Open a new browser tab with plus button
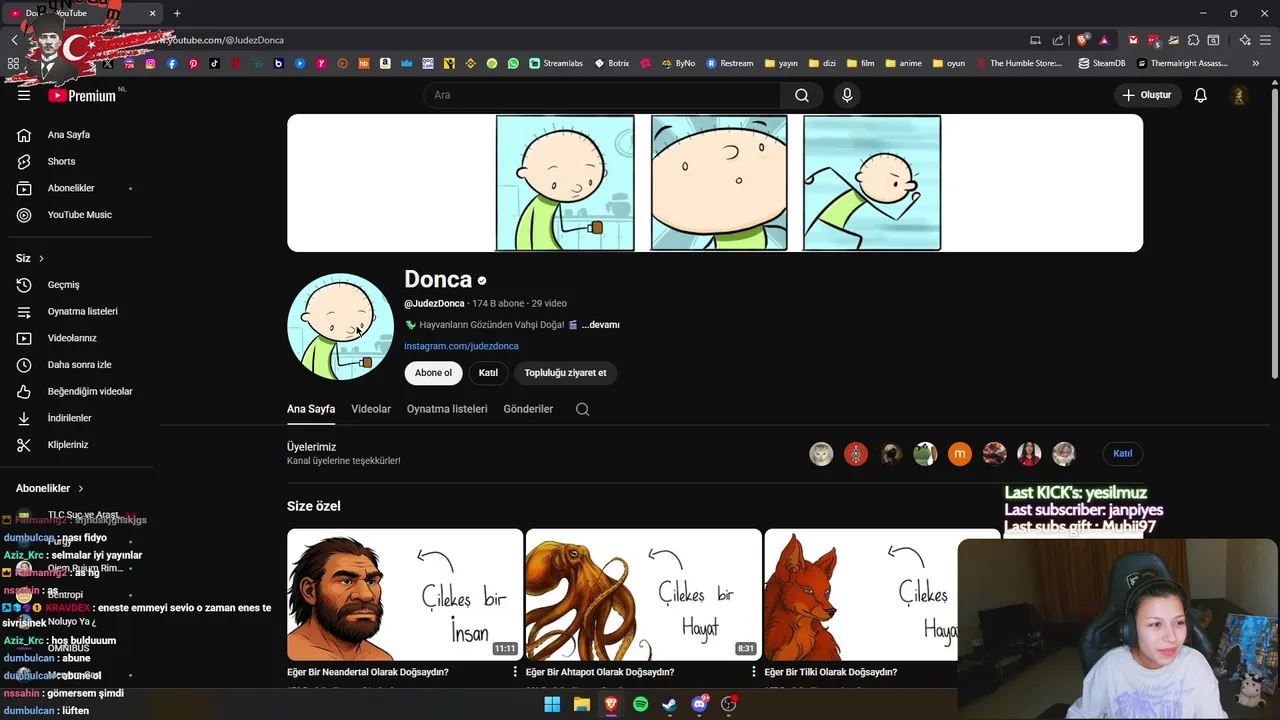 pos(177,13)
